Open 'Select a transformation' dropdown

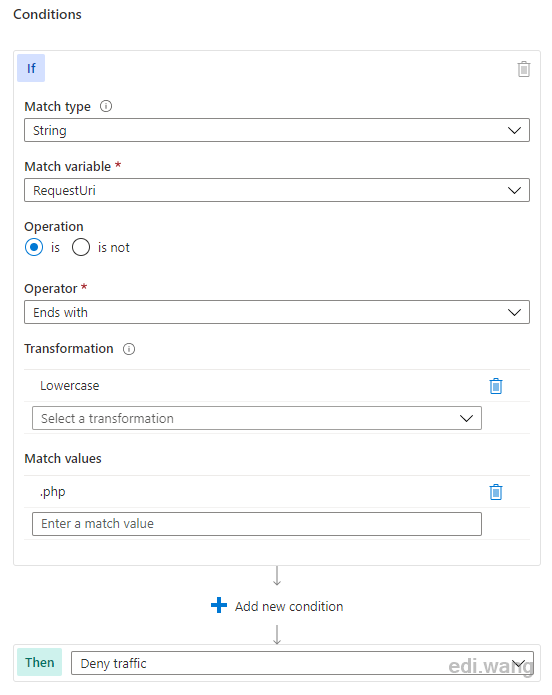coord(257,418)
